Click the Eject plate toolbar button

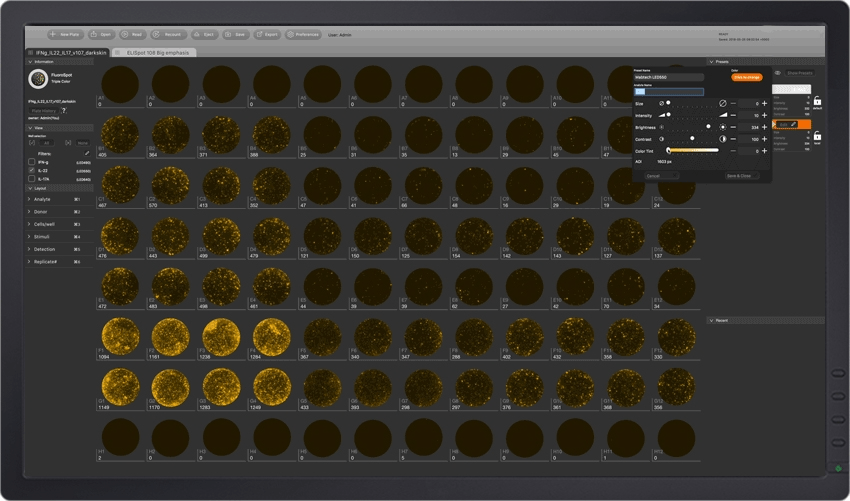point(204,34)
